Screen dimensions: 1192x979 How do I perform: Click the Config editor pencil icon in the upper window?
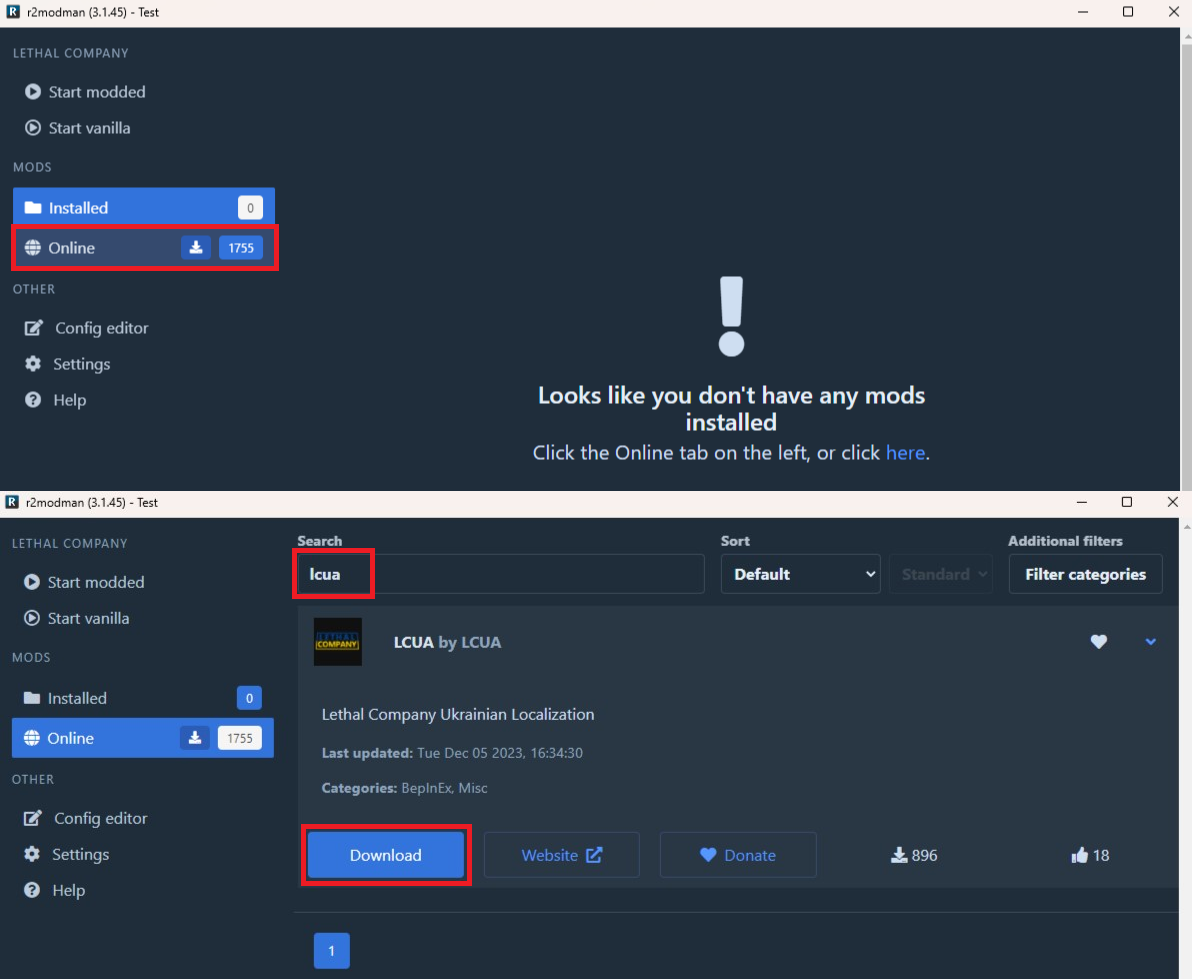33,328
